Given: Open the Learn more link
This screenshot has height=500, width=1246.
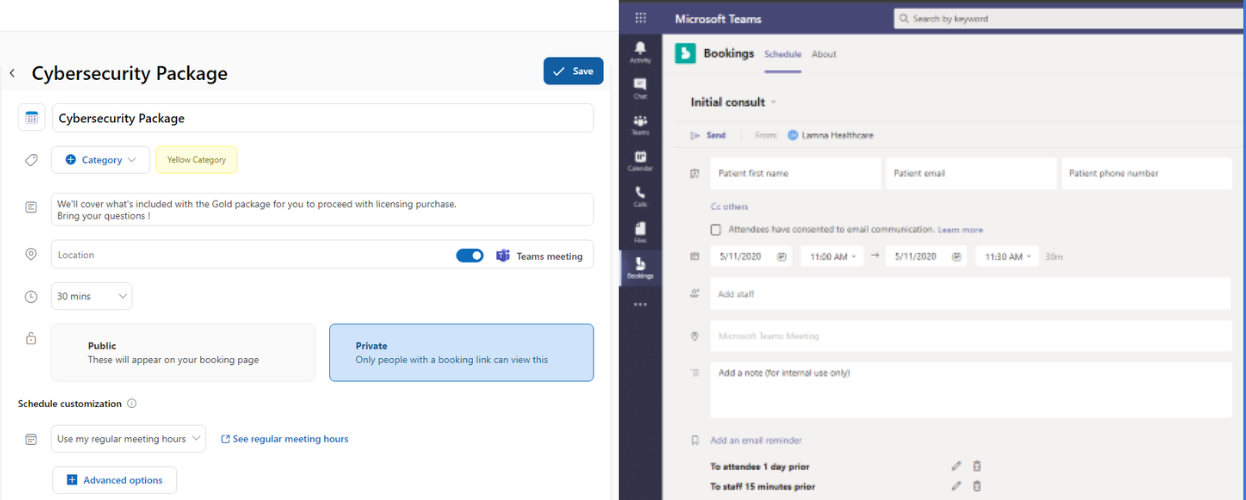Looking at the screenshot, I should 960,229.
